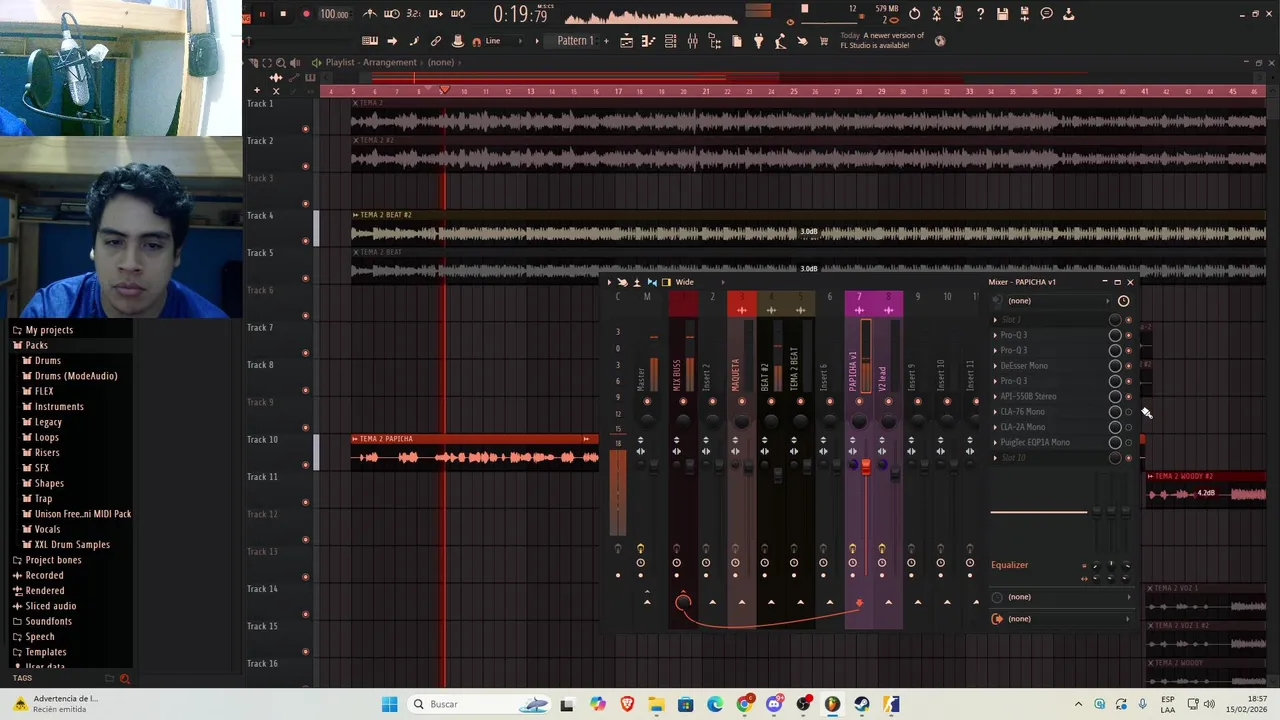Image resolution: width=1280 pixels, height=720 pixels.
Task: Show the Playlist view icon
Action: click(x=626, y=41)
